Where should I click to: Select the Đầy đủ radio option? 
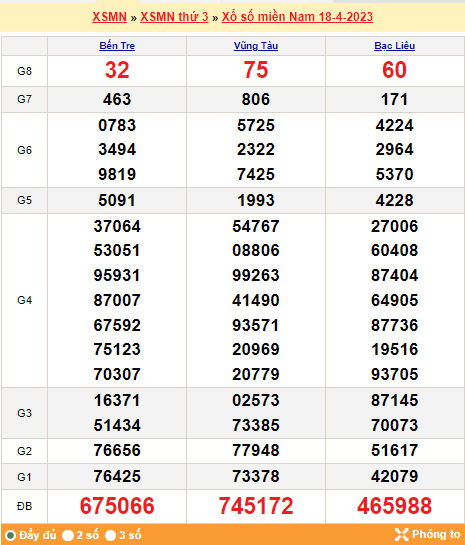click(11, 535)
